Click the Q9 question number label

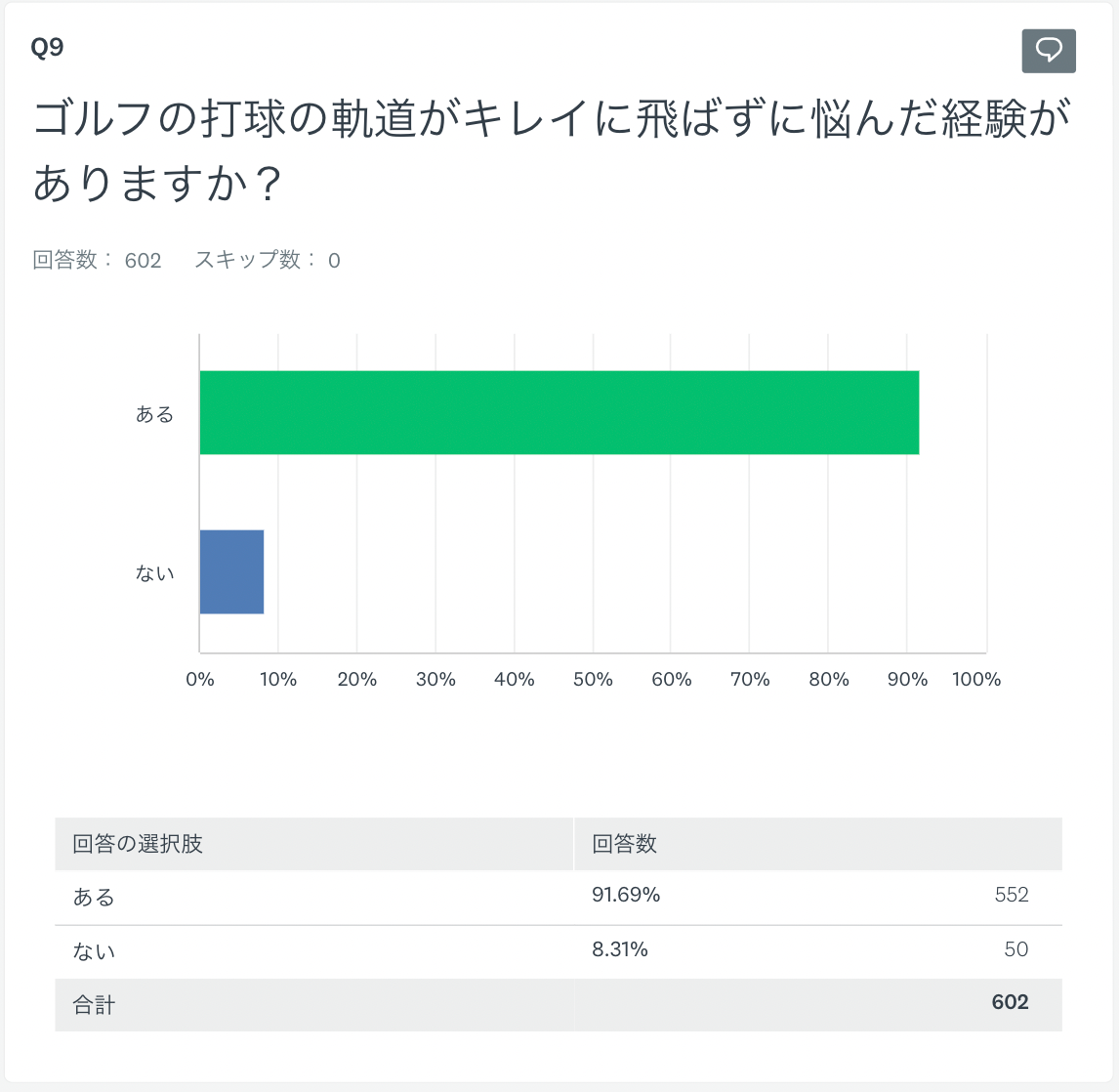(48, 48)
